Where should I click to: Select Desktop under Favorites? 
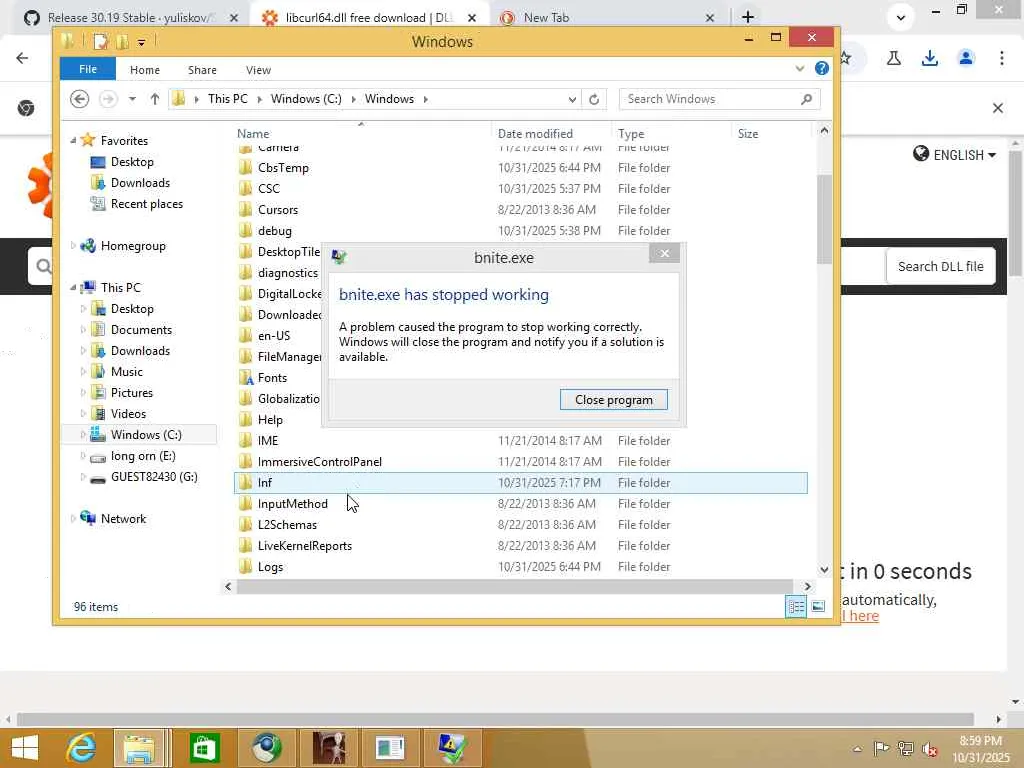pyautogui.click(x=132, y=162)
